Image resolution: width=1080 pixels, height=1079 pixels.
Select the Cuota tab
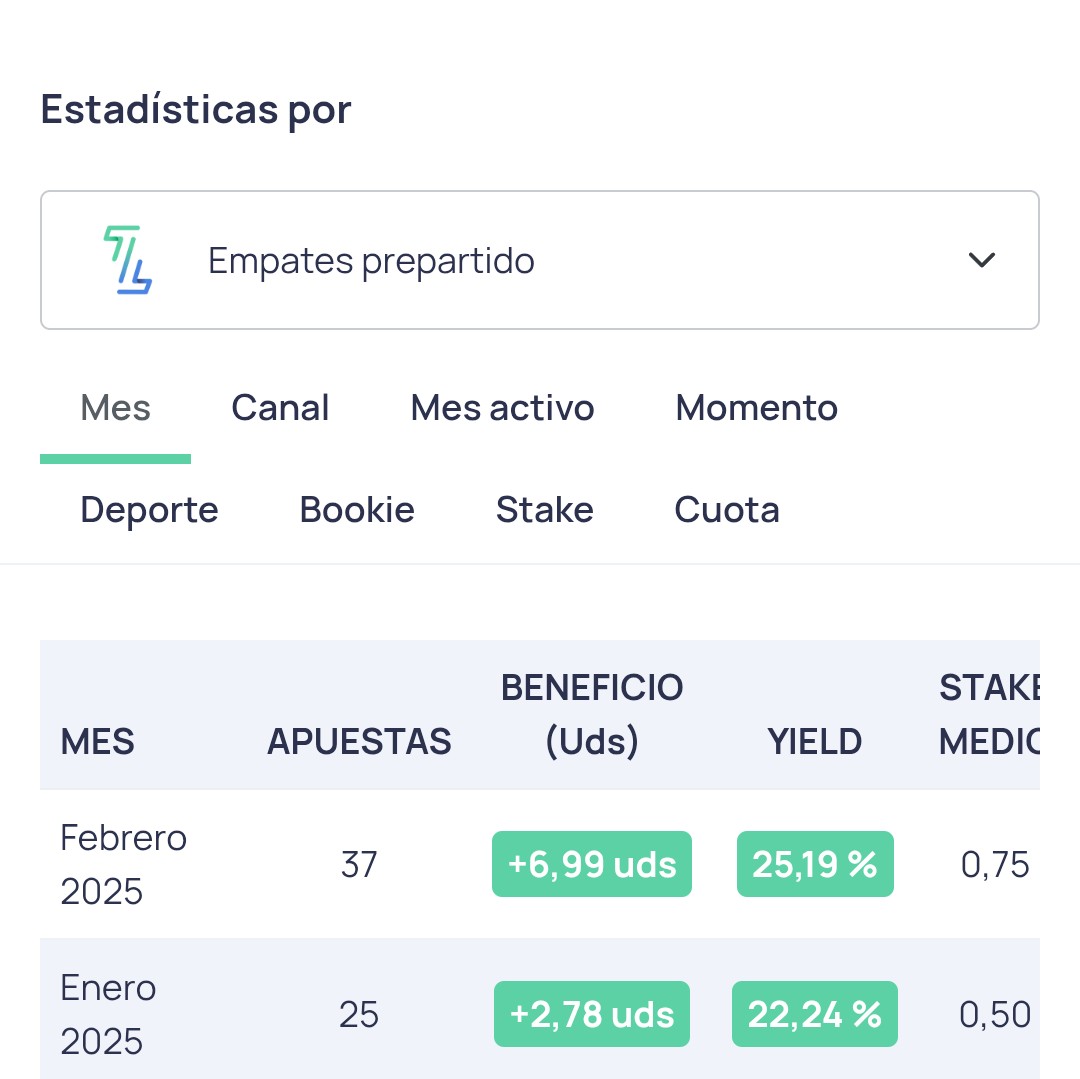point(727,510)
